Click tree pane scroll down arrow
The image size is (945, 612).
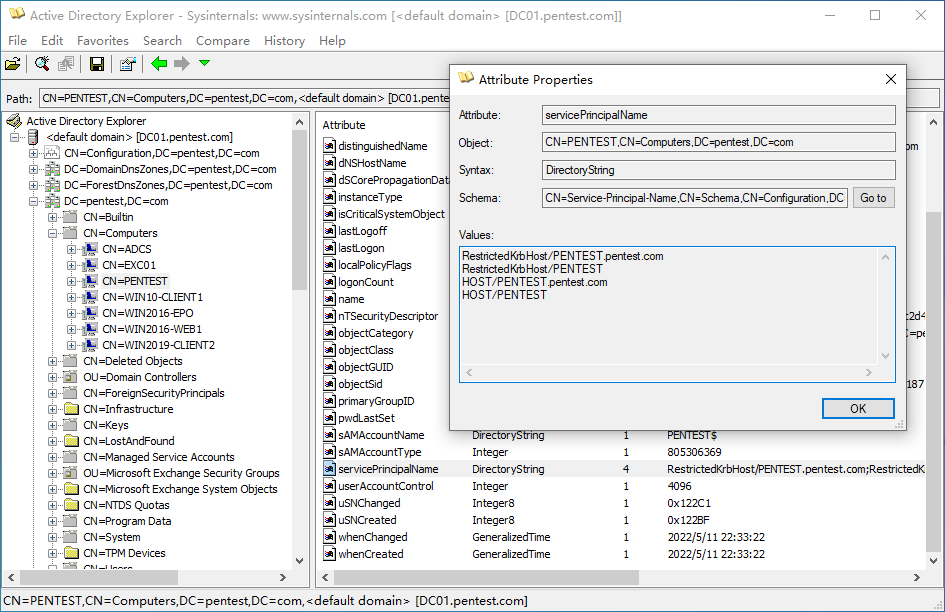click(300, 561)
